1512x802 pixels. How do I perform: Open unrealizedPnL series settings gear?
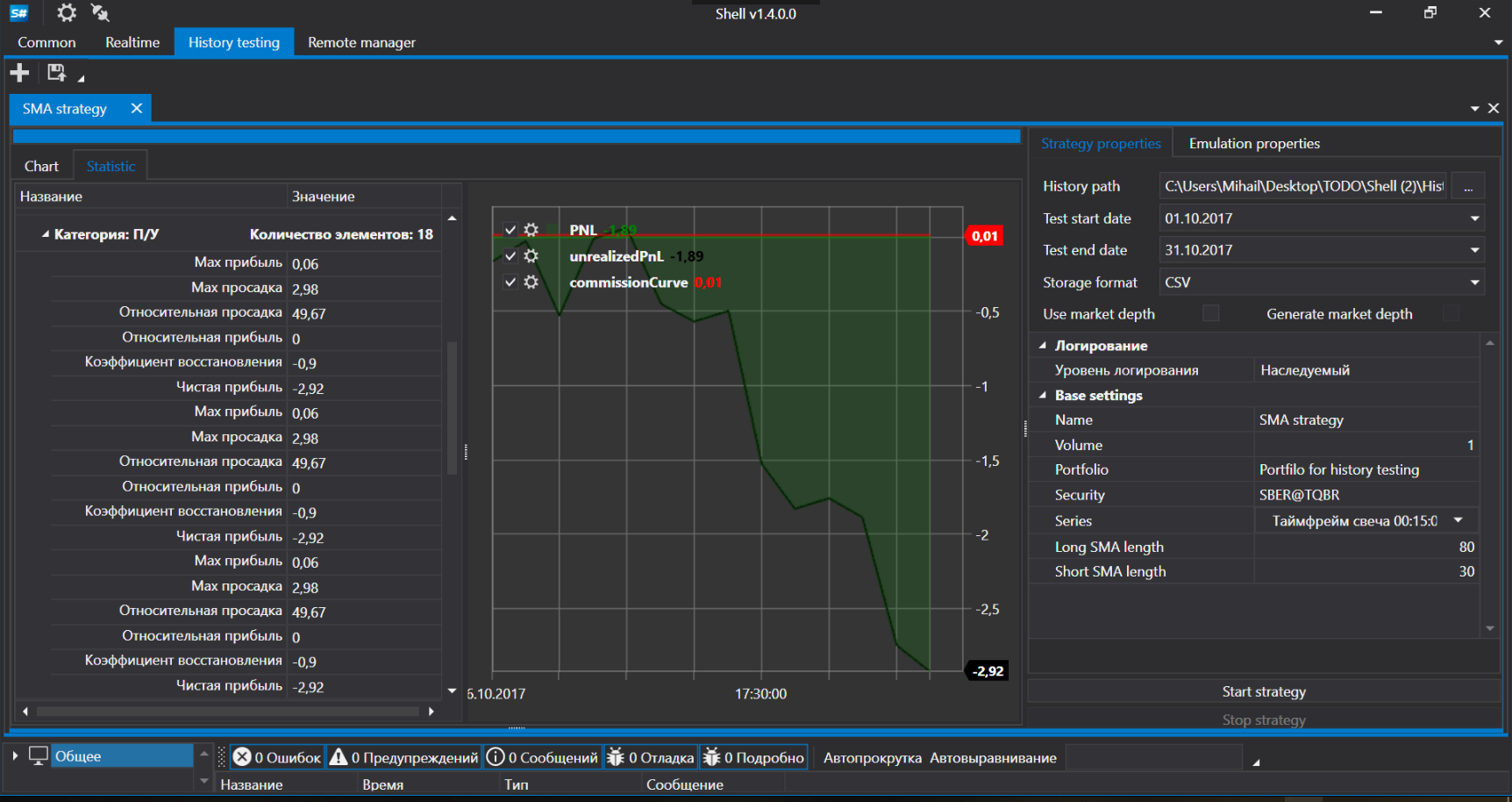[x=531, y=256]
